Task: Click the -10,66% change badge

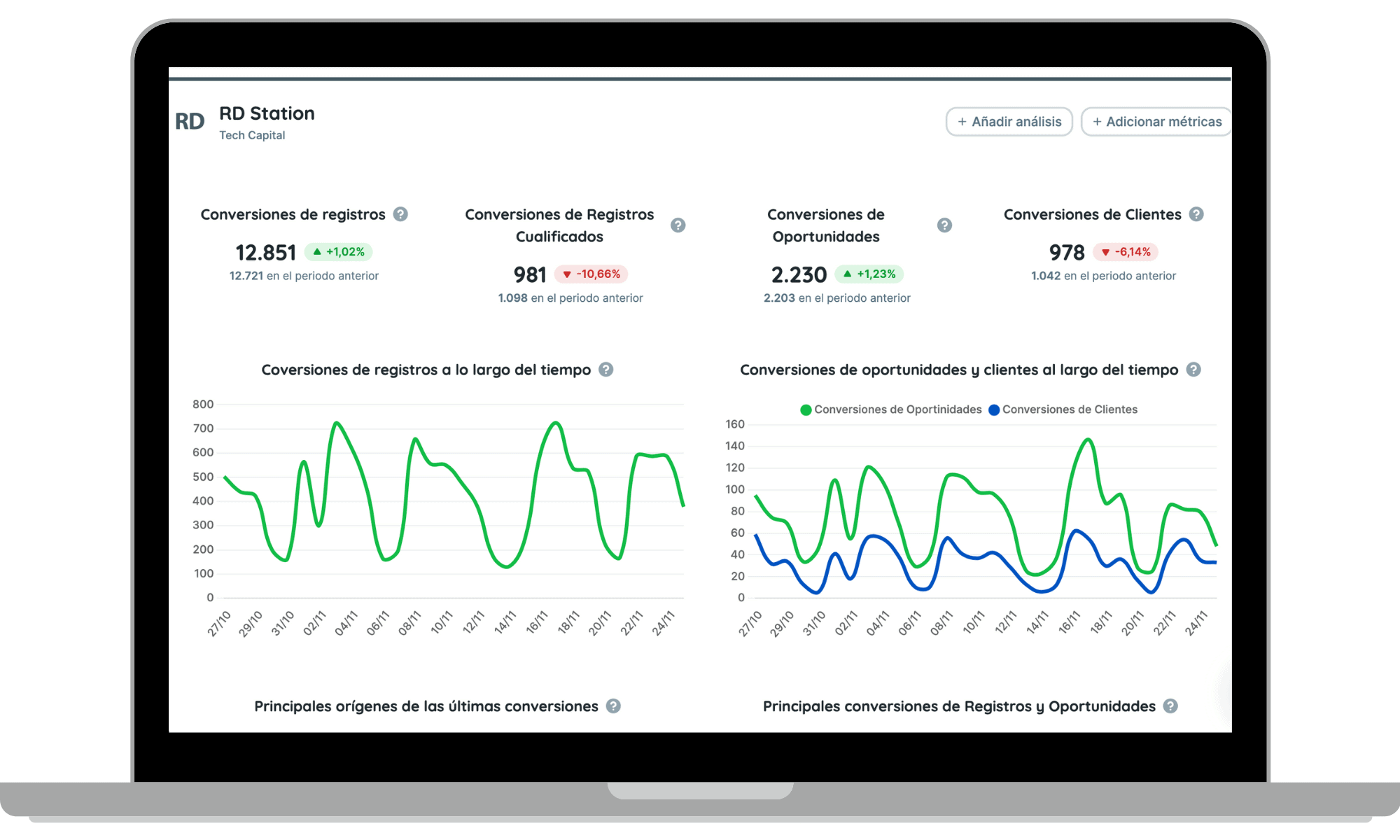Action: click(591, 274)
